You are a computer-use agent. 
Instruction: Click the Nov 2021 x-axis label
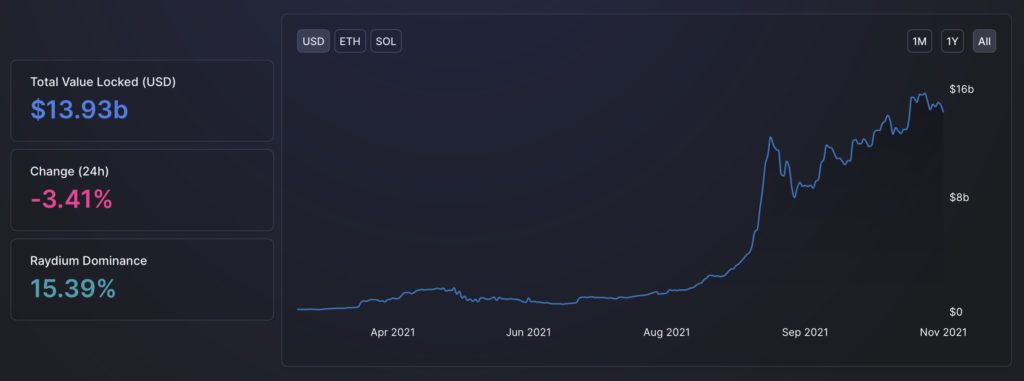[x=943, y=332]
